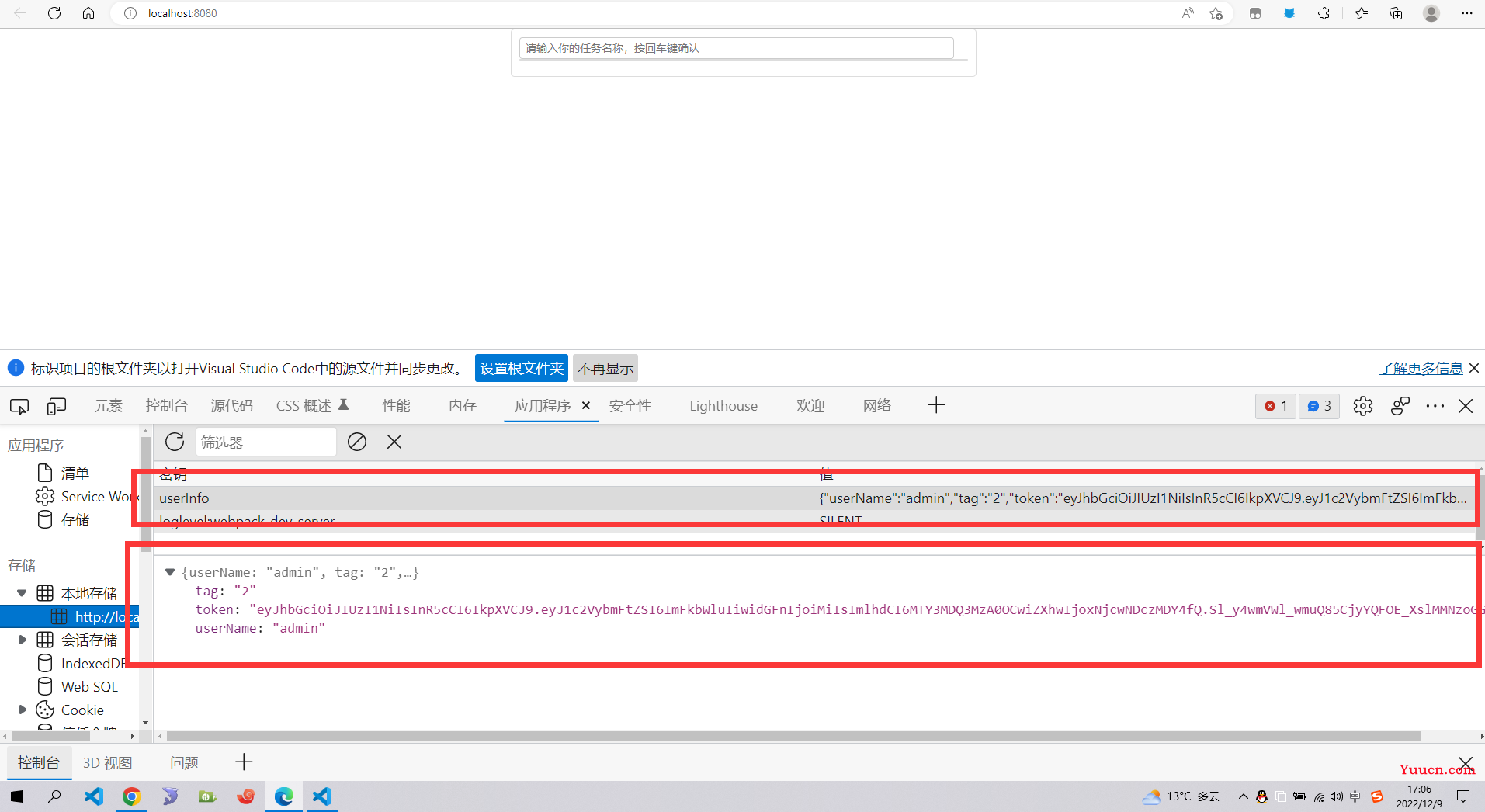Open the Lighthouse tab
Viewport: 1485px width, 812px height.
click(723, 406)
